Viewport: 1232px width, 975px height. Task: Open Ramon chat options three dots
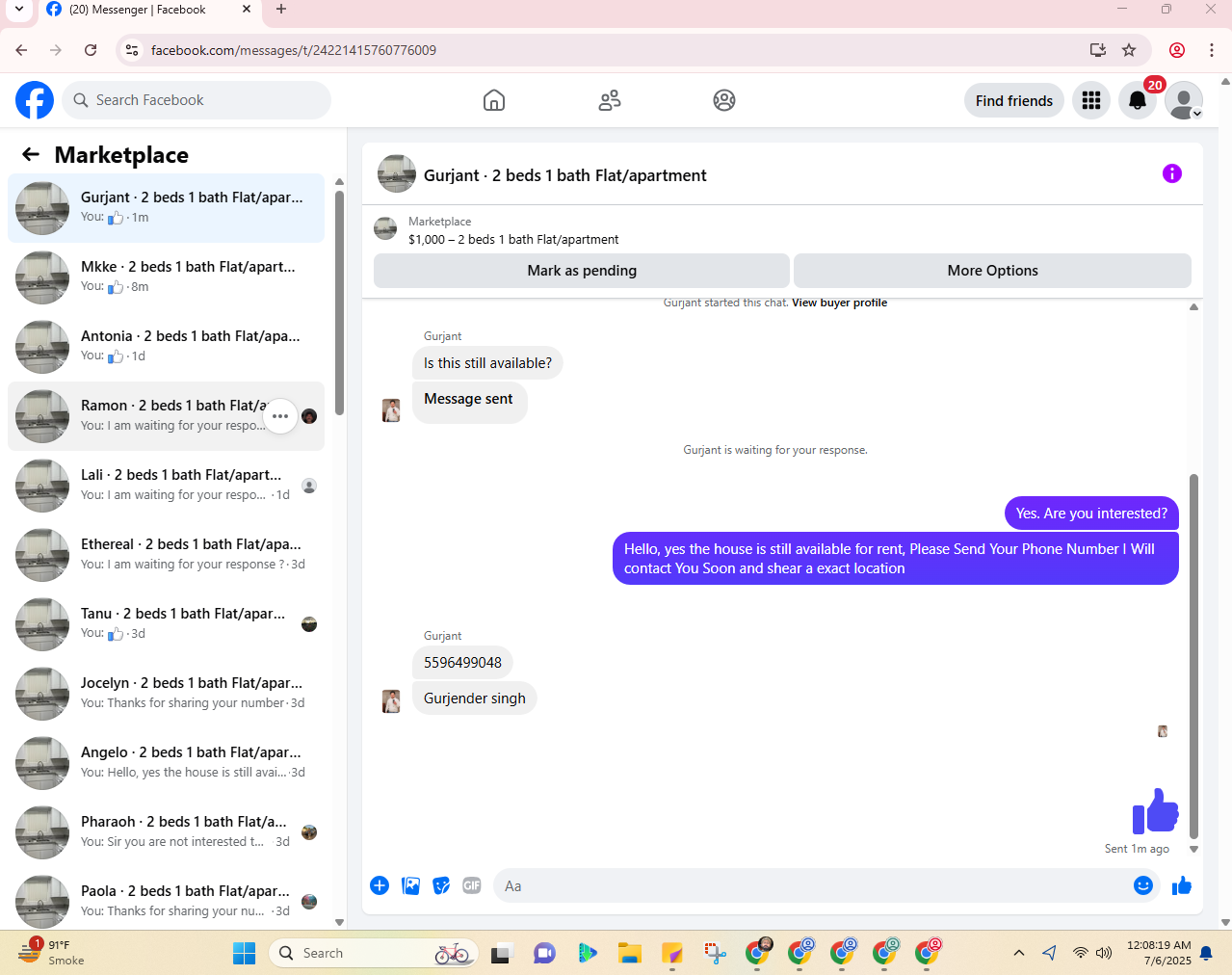click(280, 416)
